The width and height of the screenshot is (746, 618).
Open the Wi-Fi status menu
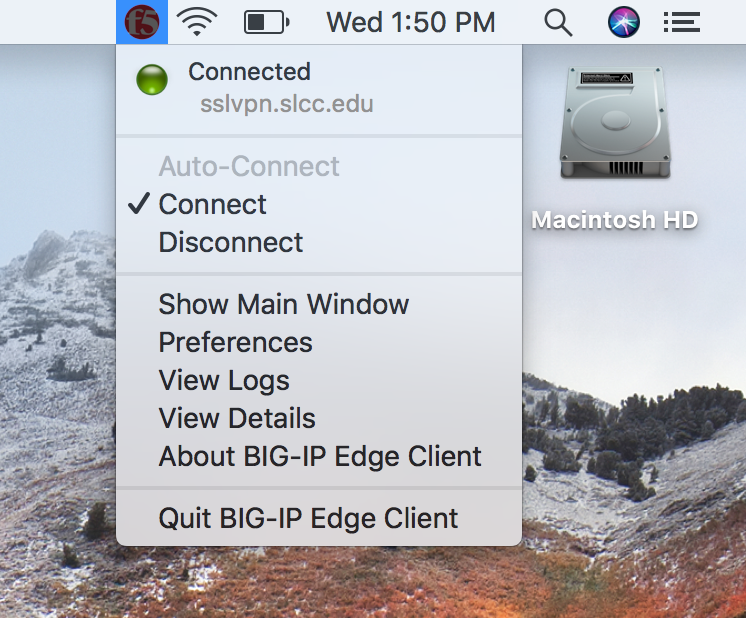point(197,22)
